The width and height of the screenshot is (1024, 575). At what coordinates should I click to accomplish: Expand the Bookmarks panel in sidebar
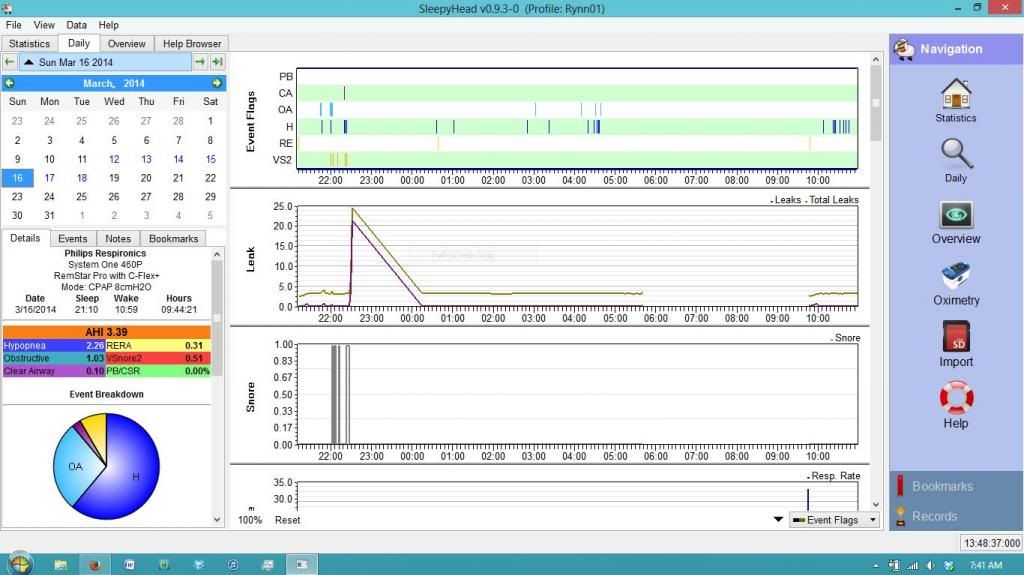(940, 486)
